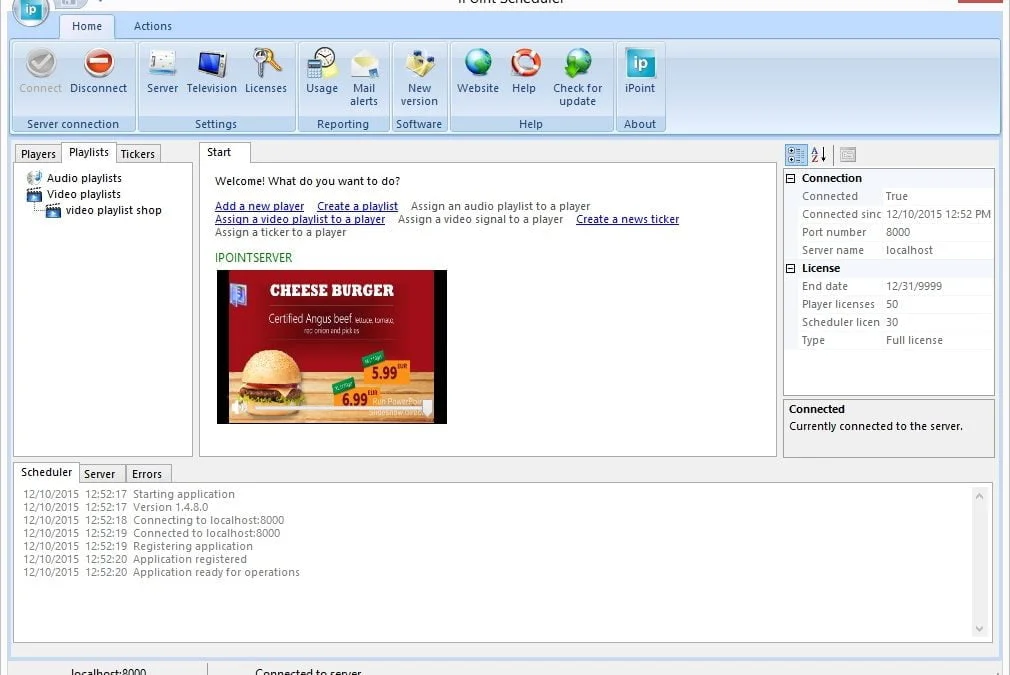
Task: Click Assign a video playlist to a player
Action: [x=300, y=219]
